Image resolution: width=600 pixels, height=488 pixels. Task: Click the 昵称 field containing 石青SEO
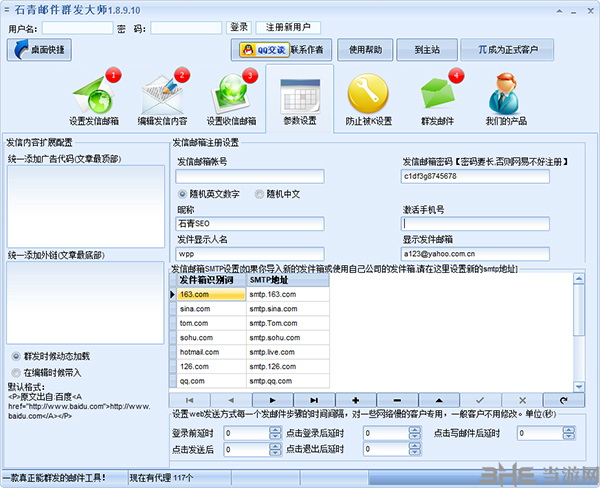[250, 224]
